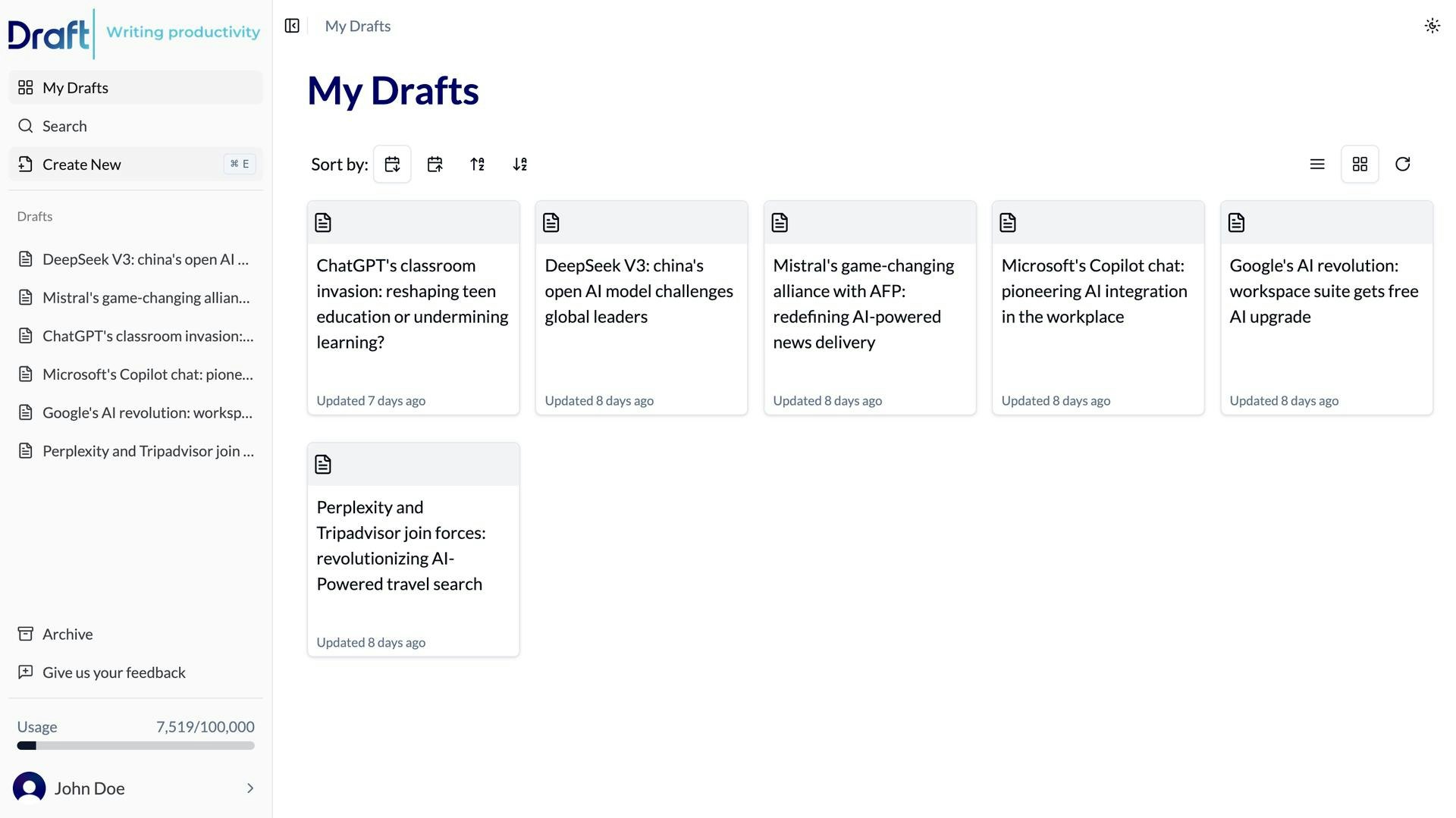This screenshot has height=818, width=1456.
Task: Click document icon on DeepSeek card
Action: pyautogui.click(x=551, y=222)
